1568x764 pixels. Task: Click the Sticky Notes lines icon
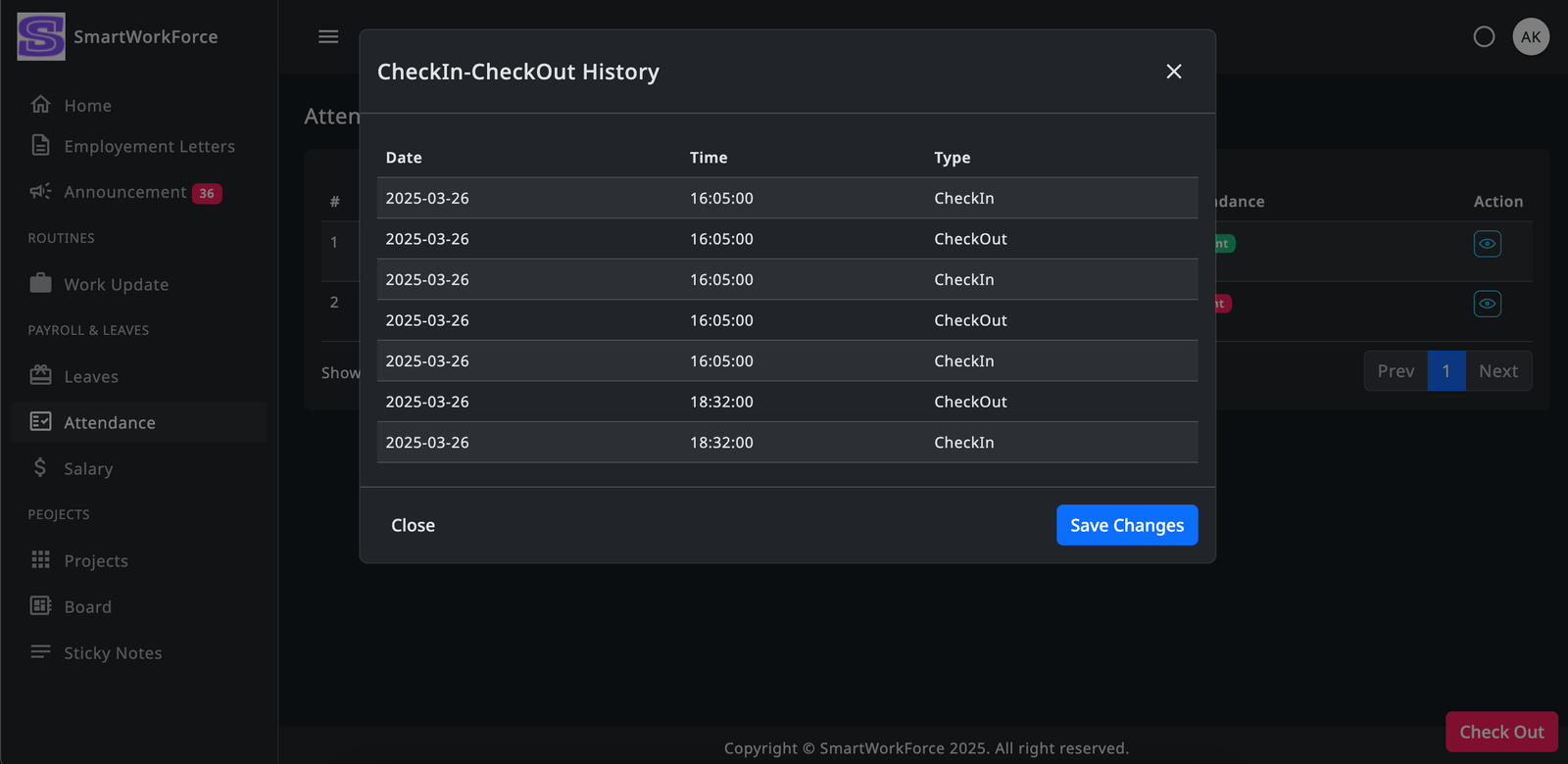40,652
